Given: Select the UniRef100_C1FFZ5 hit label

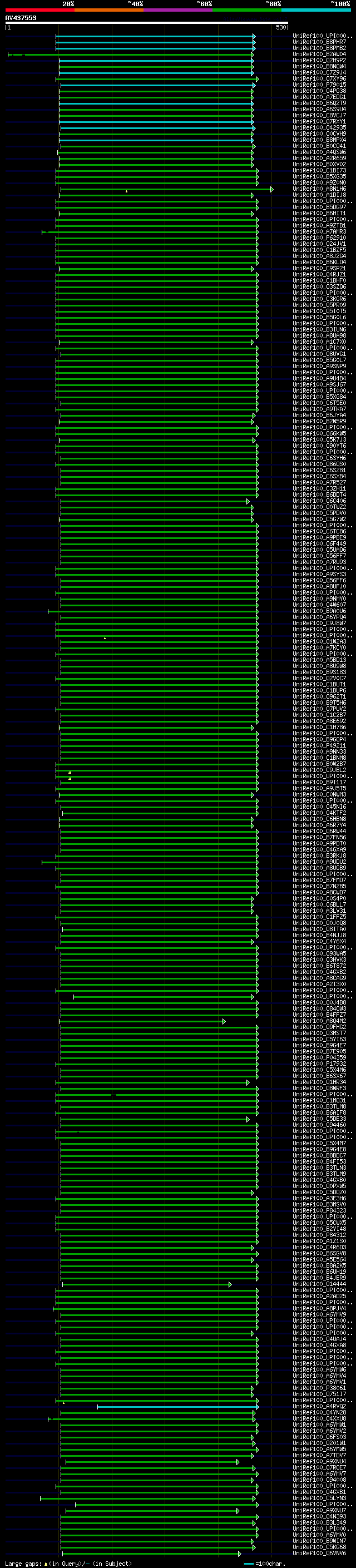Looking at the screenshot, I should [x=319, y=917].
